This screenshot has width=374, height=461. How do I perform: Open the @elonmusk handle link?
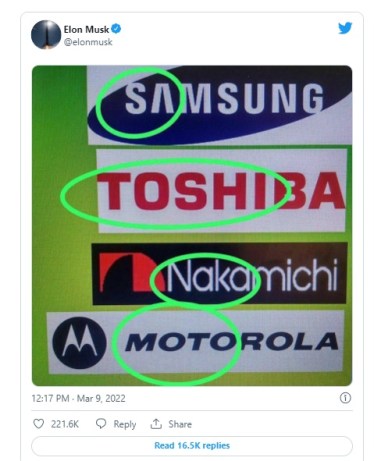pyautogui.click(x=88, y=42)
